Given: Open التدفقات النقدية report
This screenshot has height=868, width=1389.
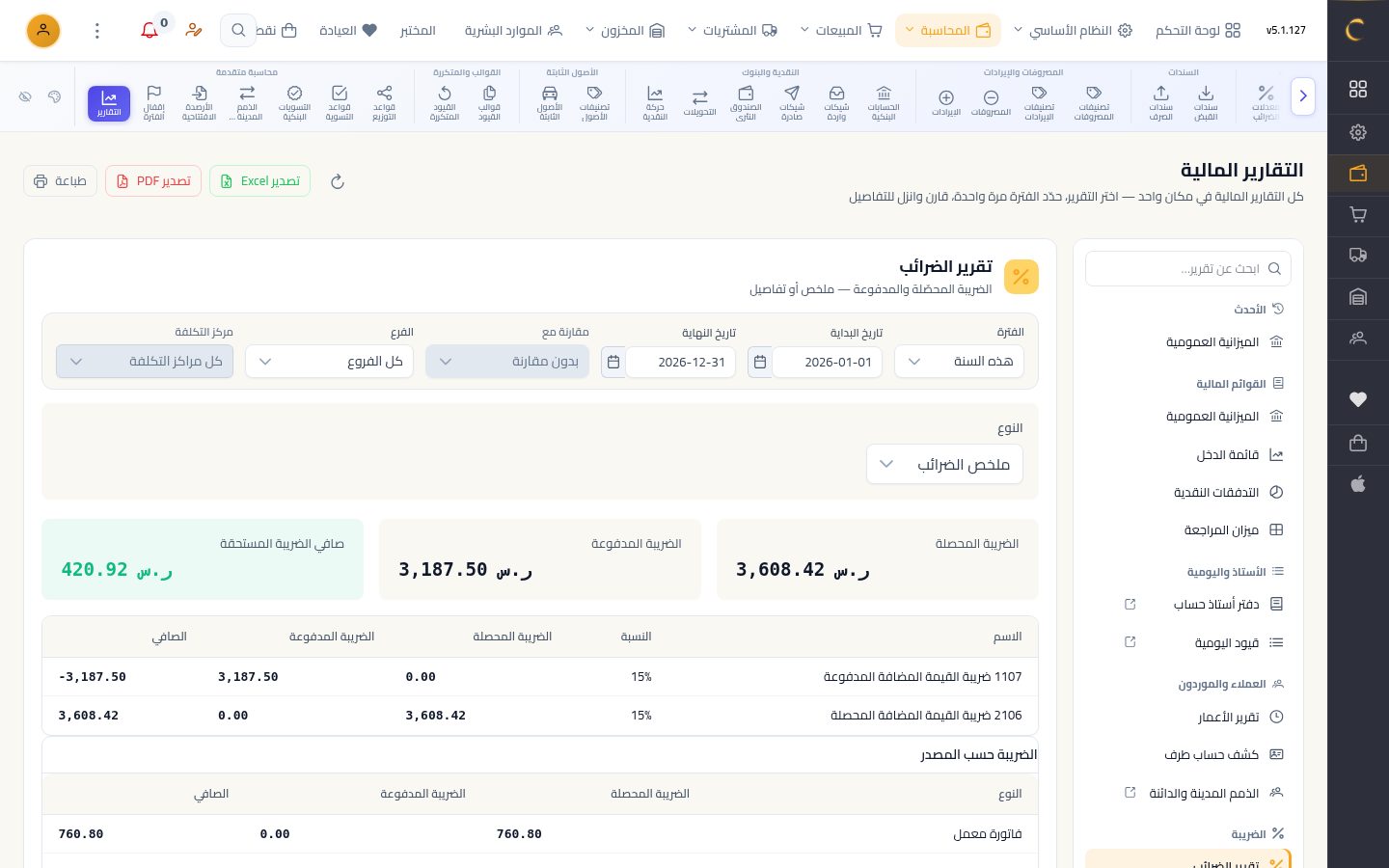Looking at the screenshot, I should click(1188, 493).
